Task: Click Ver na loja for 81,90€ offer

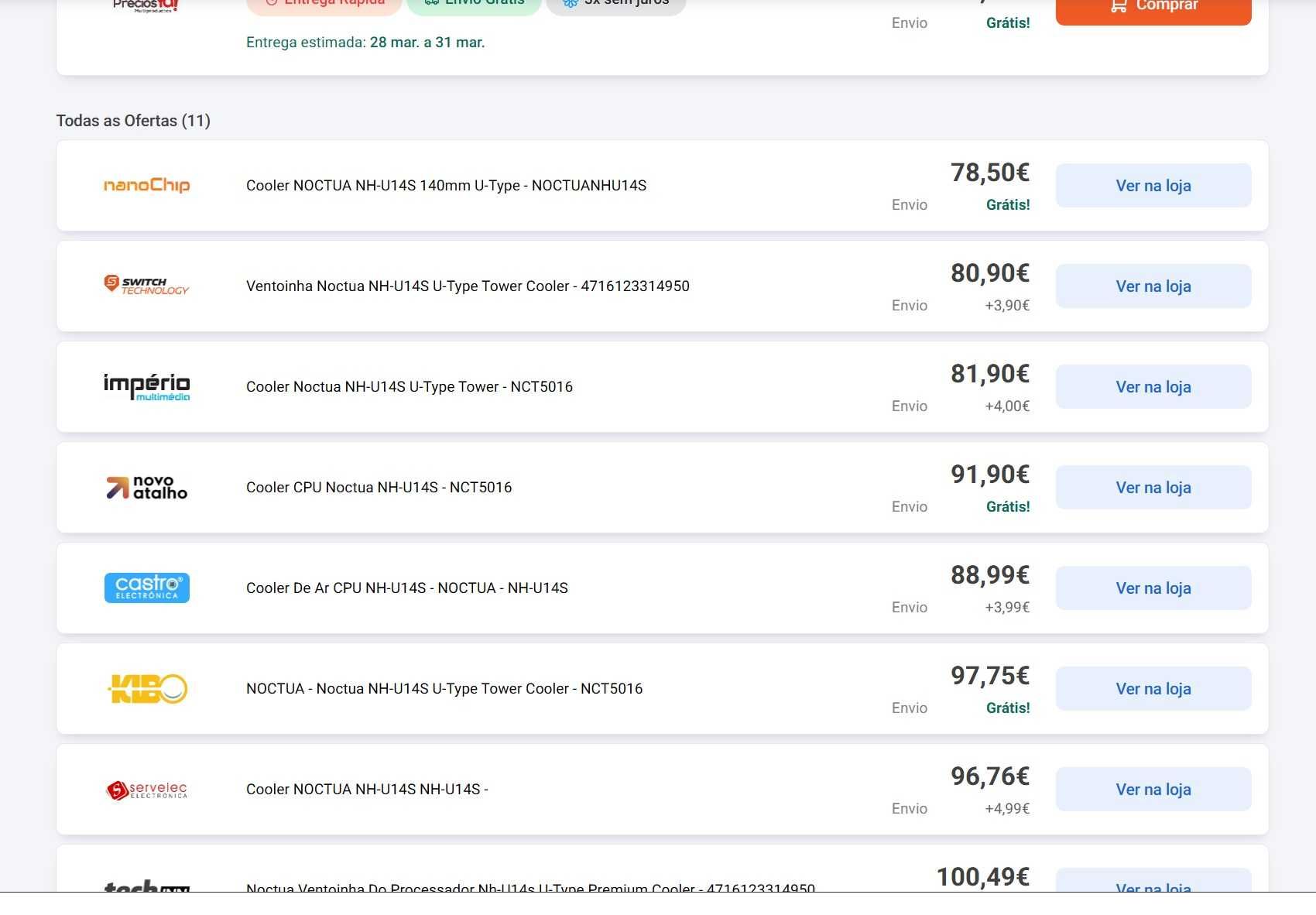Action: [x=1153, y=387]
